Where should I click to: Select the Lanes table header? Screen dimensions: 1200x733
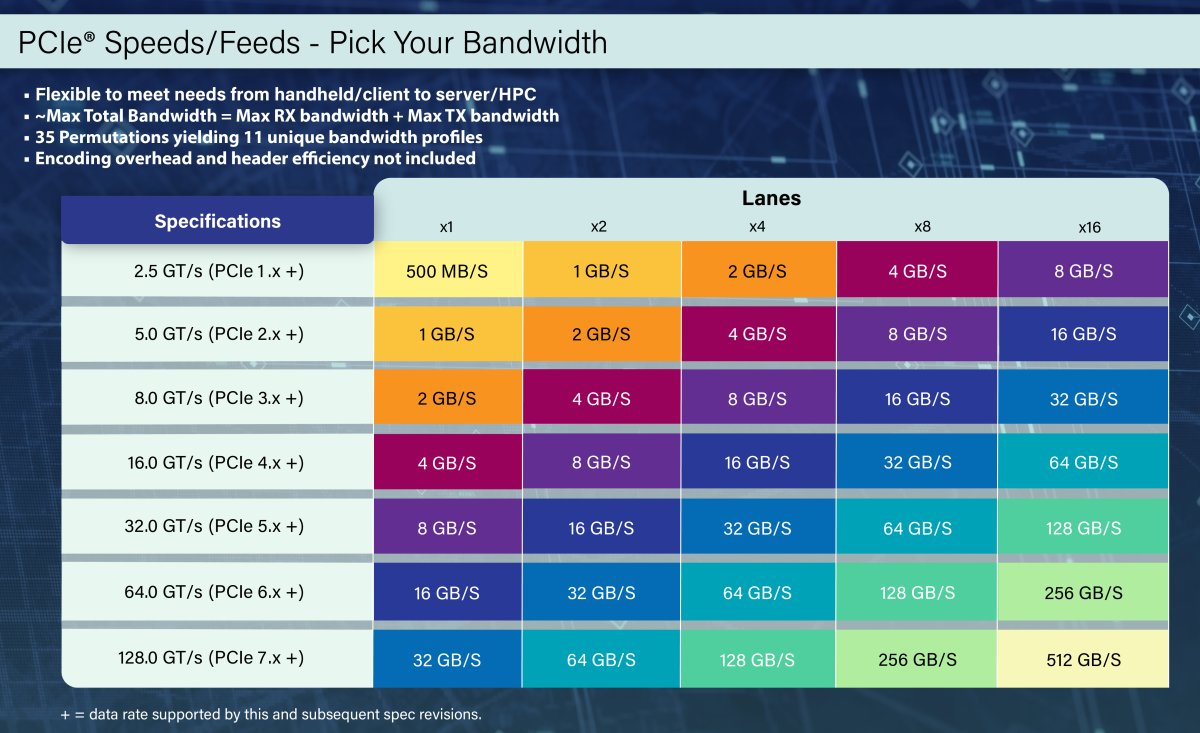(x=771, y=198)
